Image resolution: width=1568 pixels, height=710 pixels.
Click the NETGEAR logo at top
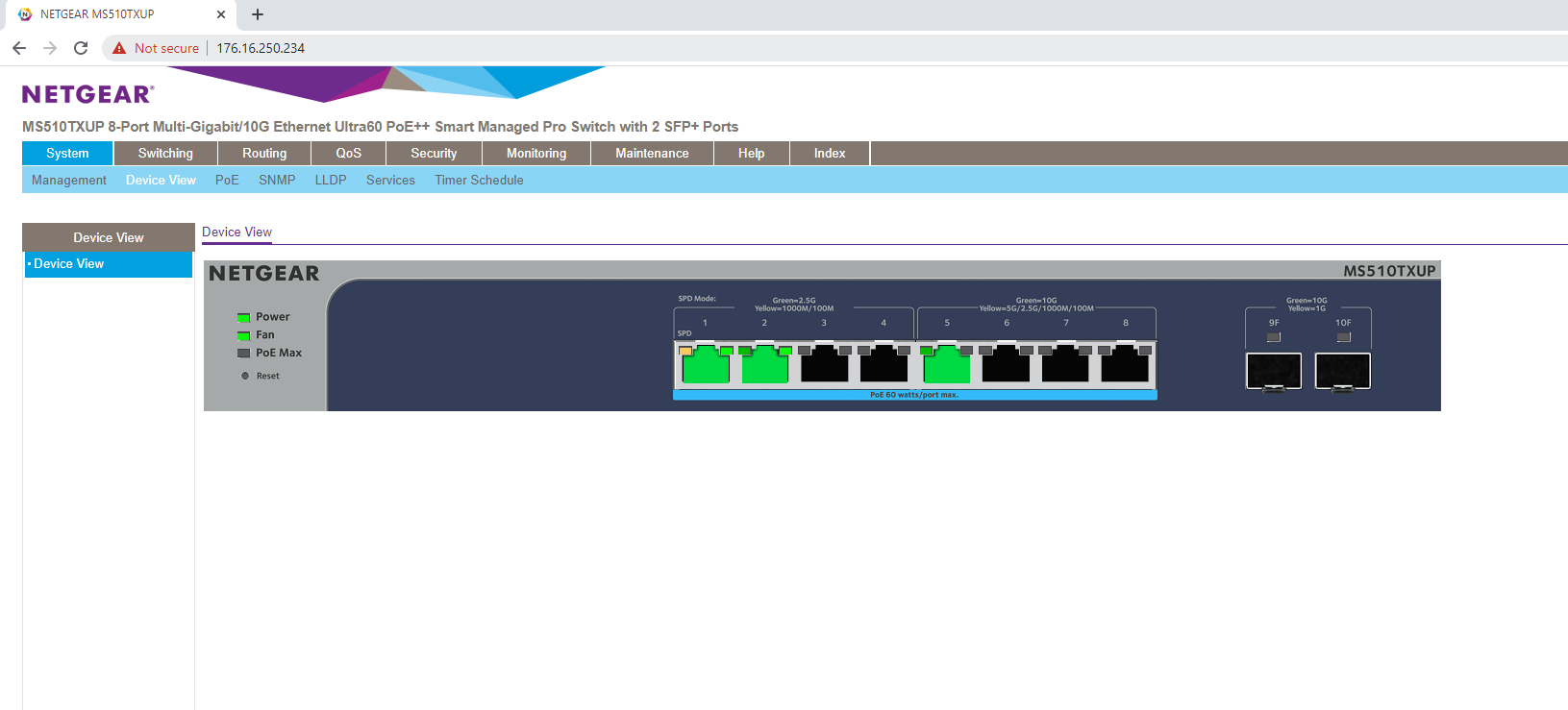point(87,94)
